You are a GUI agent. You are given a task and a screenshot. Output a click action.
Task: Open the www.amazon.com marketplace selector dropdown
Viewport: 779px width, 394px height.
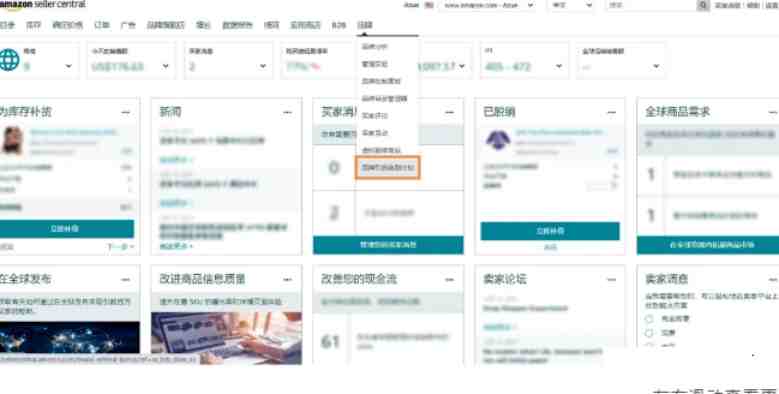488,5
